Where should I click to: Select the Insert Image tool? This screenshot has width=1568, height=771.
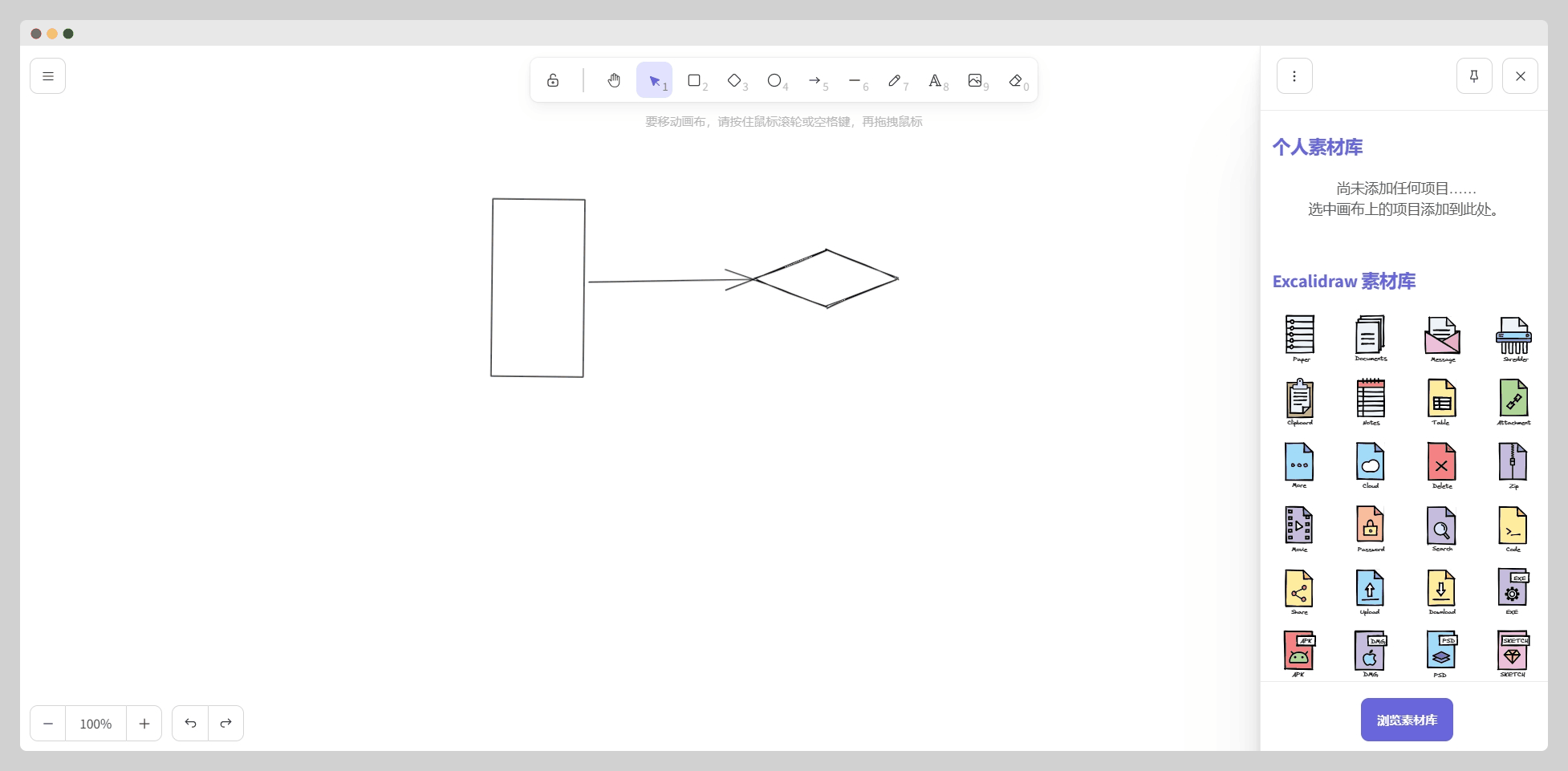(x=975, y=80)
